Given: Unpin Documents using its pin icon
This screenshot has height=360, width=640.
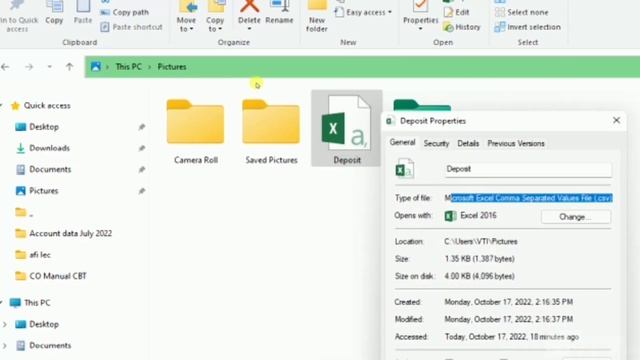Looking at the screenshot, I should (142, 169).
